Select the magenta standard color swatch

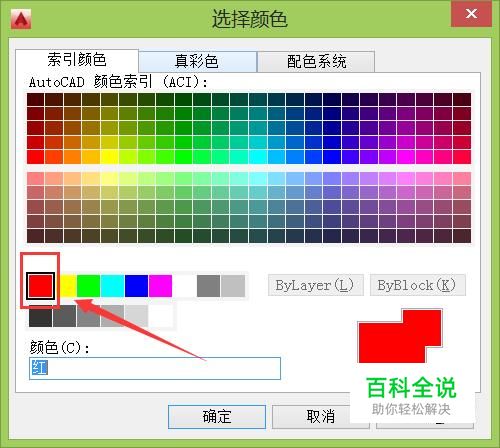pyautogui.click(x=160, y=286)
